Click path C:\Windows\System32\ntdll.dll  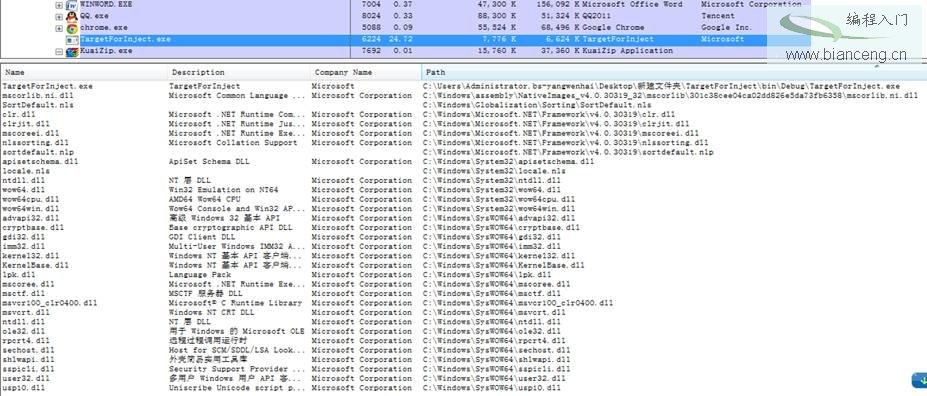point(492,180)
